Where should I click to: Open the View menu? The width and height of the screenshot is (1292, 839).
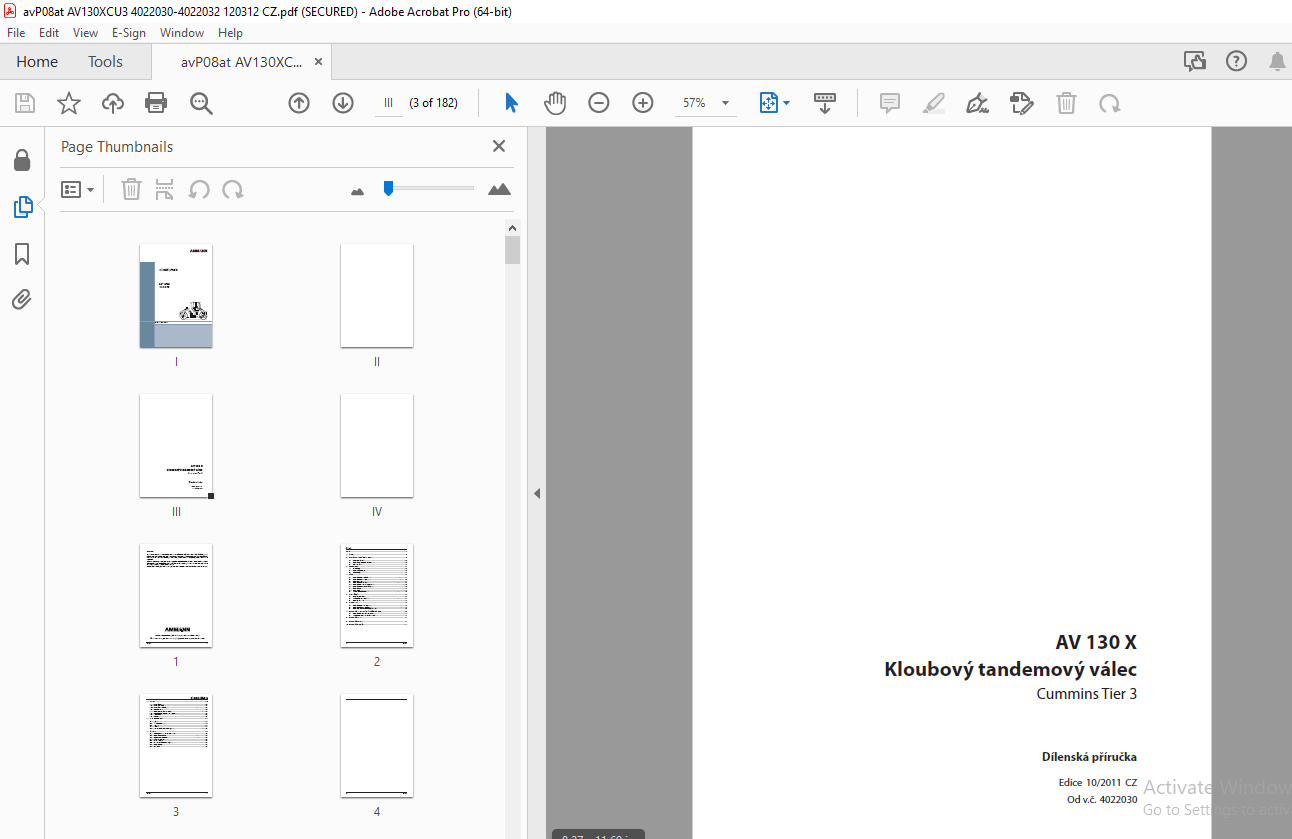(x=85, y=33)
